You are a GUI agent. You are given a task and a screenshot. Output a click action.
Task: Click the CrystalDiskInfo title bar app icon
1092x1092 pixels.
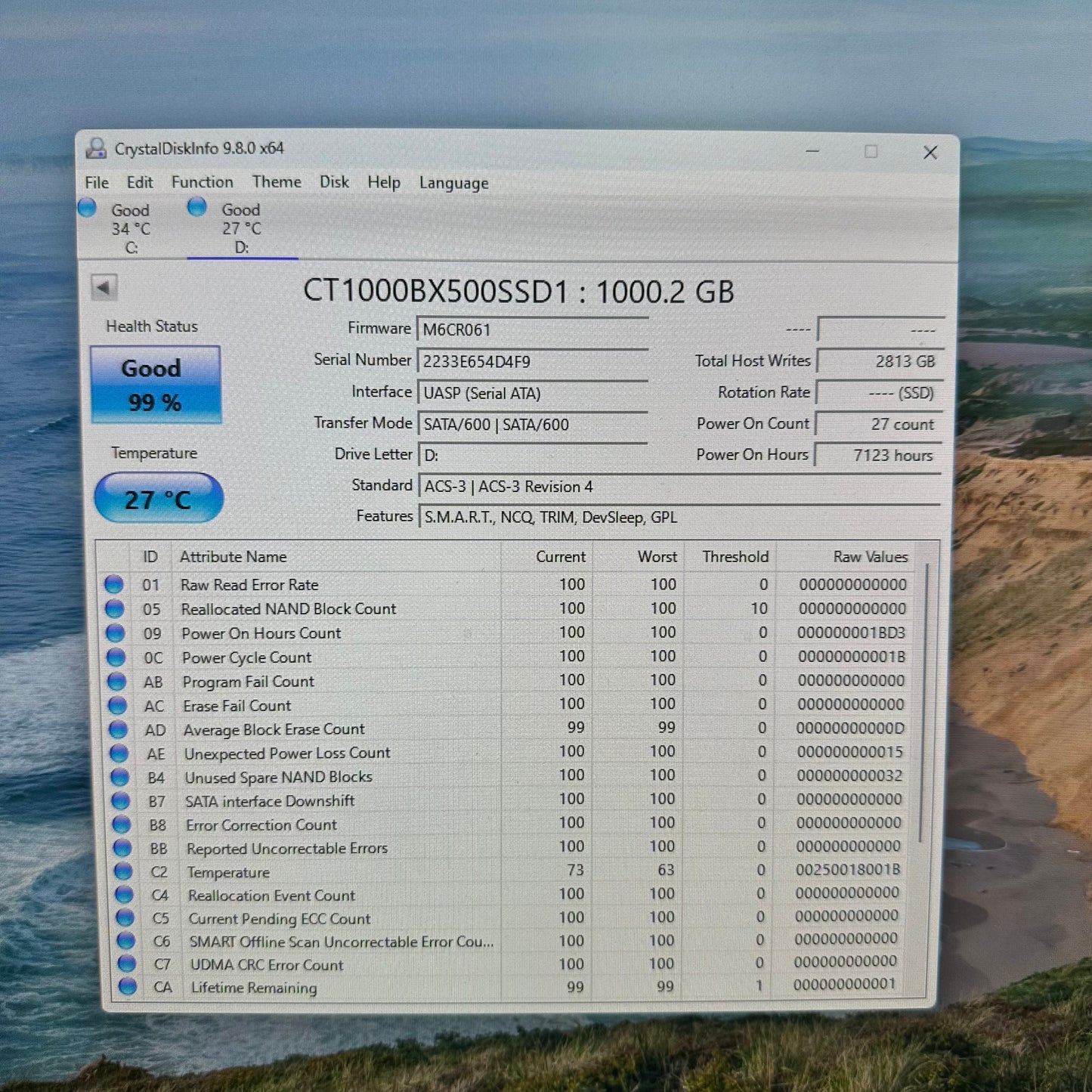click(96, 148)
